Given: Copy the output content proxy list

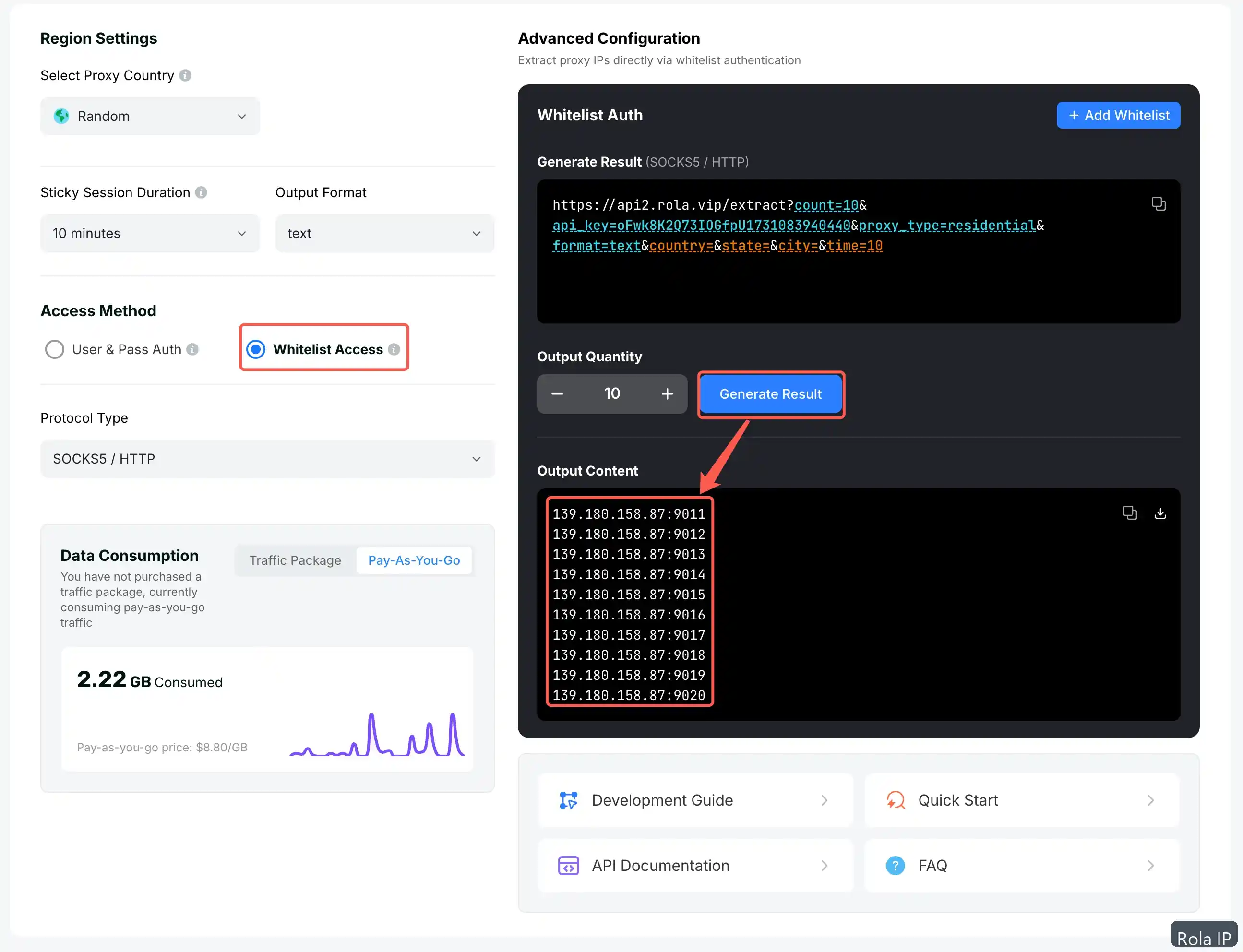Looking at the screenshot, I should click(1129, 513).
